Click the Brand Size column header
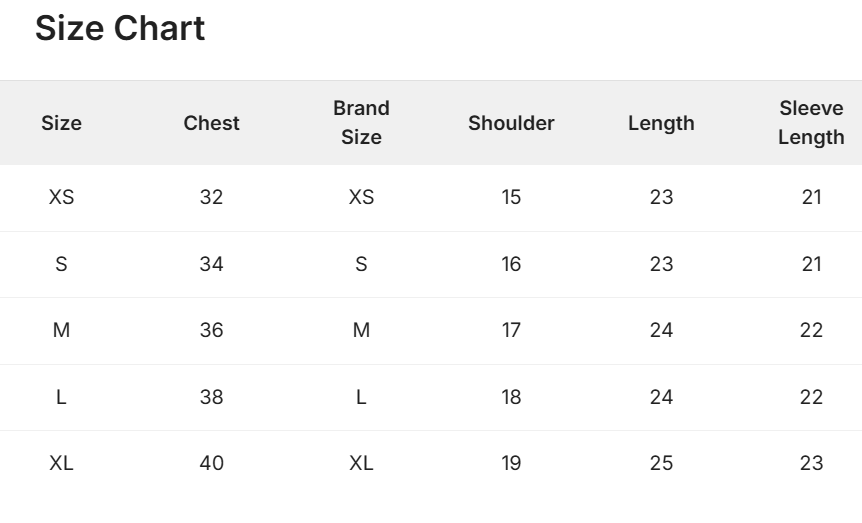 pyautogui.click(x=361, y=123)
